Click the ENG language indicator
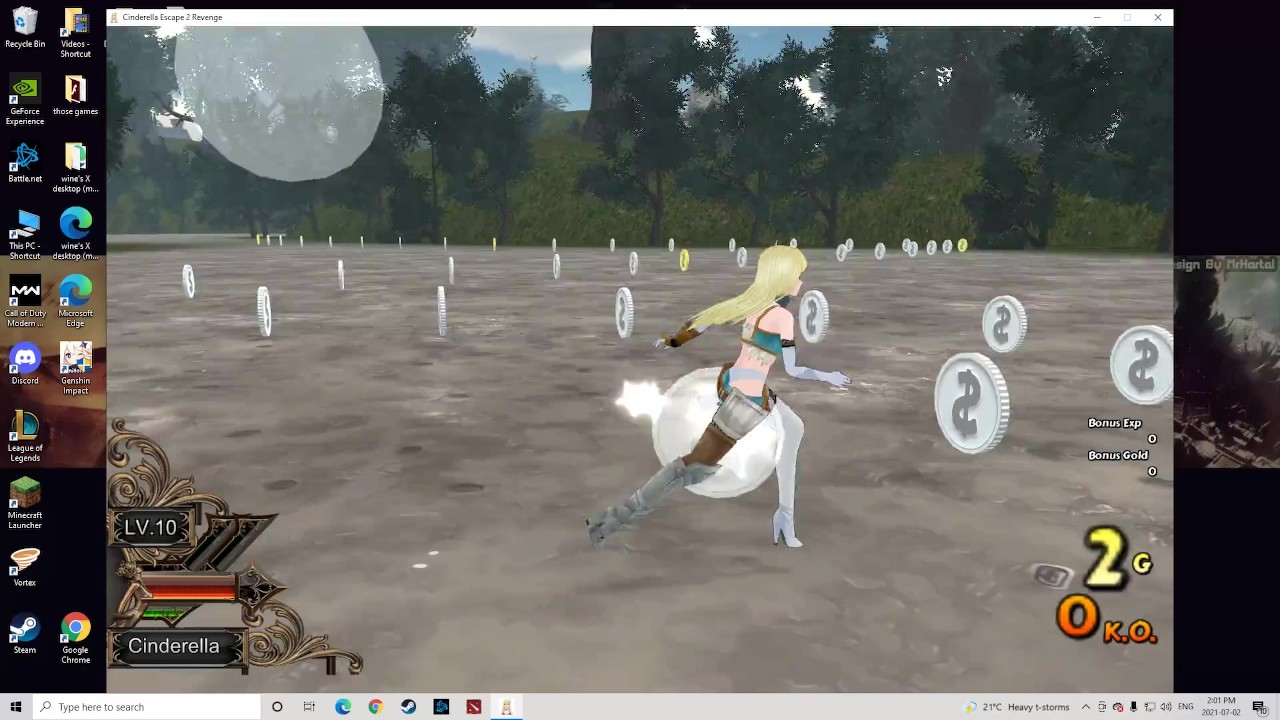This screenshot has width=1280, height=720. 1186,707
